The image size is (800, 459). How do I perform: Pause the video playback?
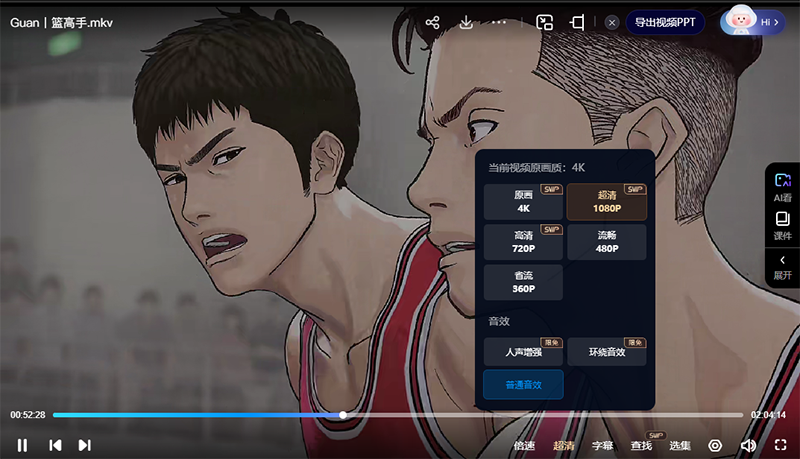[22, 445]
